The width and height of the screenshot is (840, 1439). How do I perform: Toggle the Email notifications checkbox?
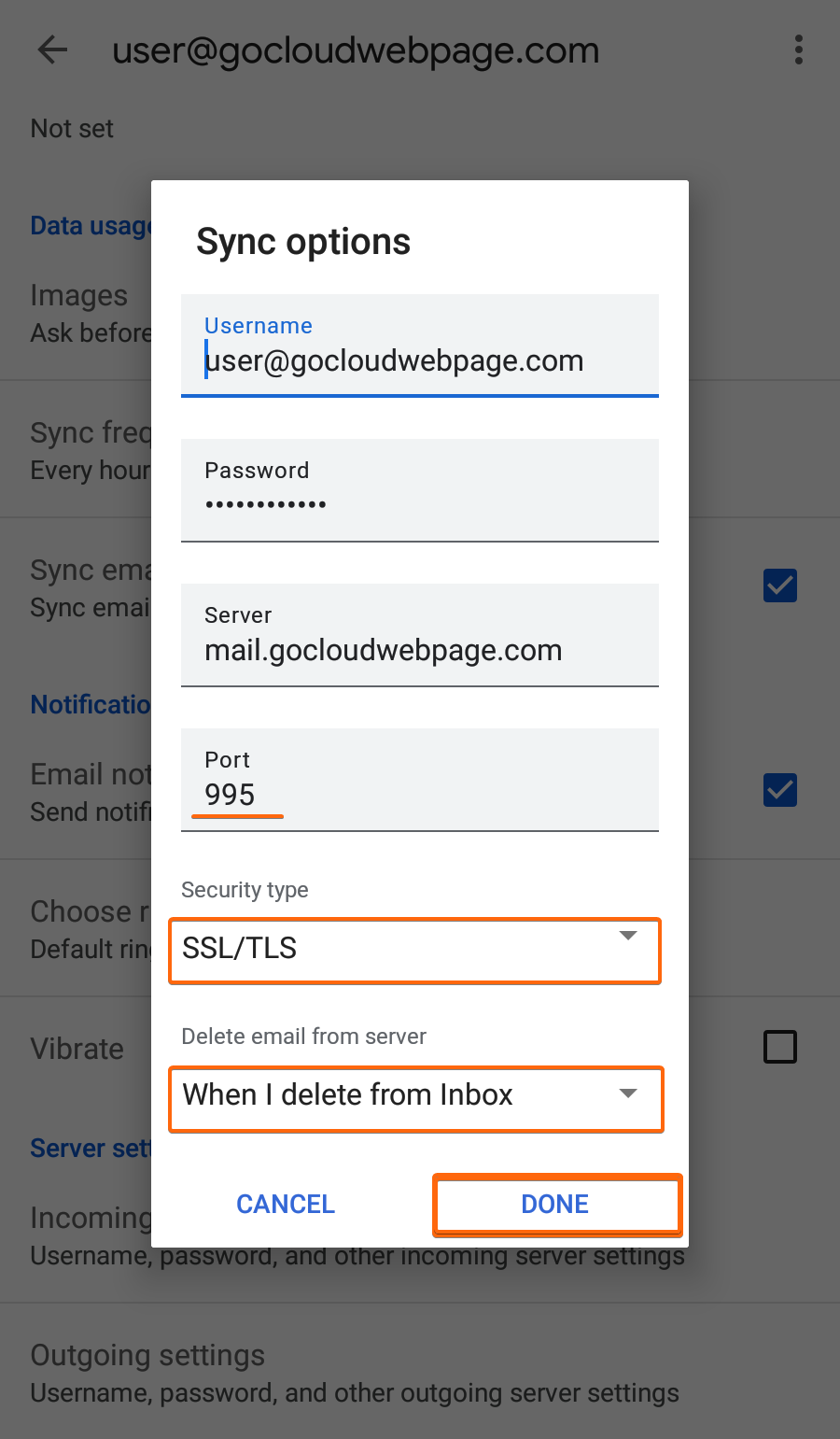coord(780,790)
